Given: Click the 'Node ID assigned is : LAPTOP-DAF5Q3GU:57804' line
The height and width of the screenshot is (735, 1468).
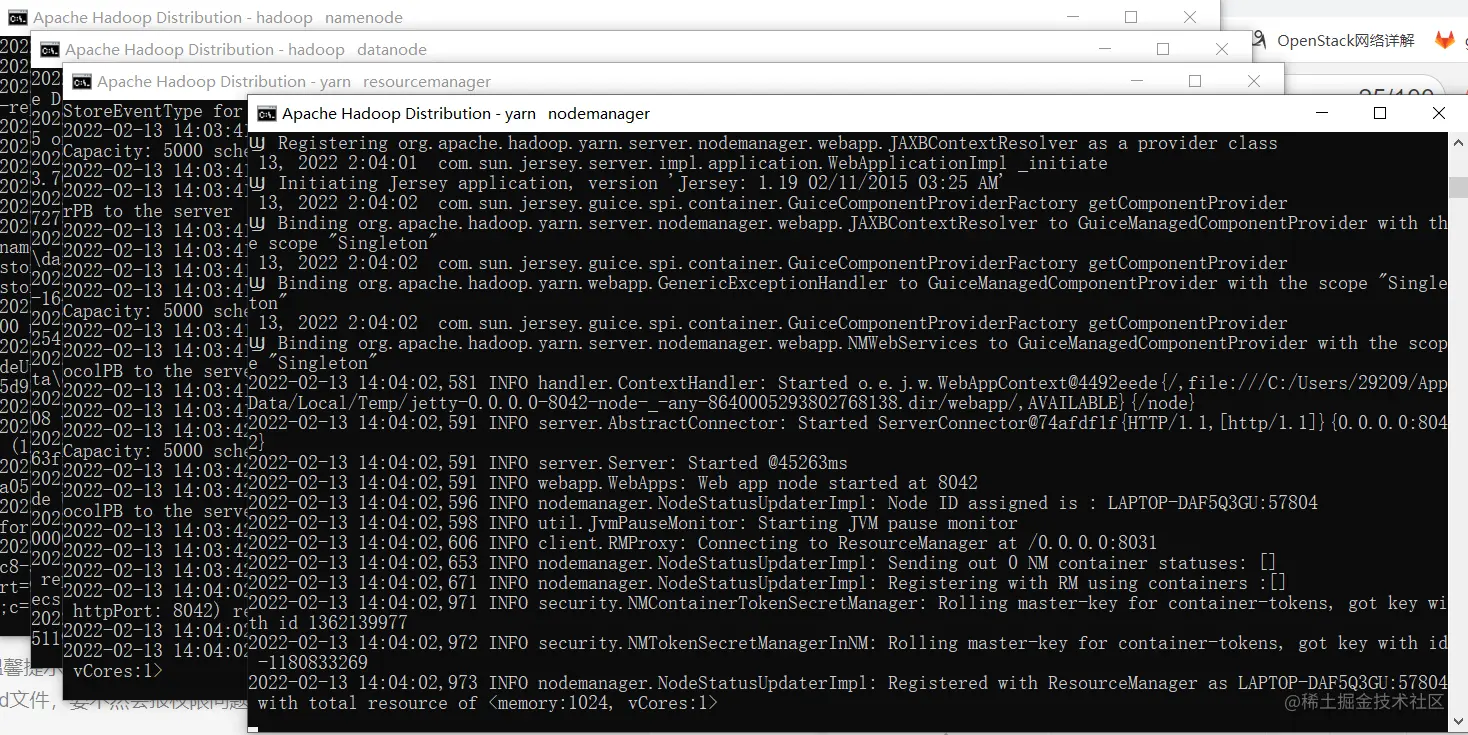Looking at the screenshot, I should click(x=783, y=503).
